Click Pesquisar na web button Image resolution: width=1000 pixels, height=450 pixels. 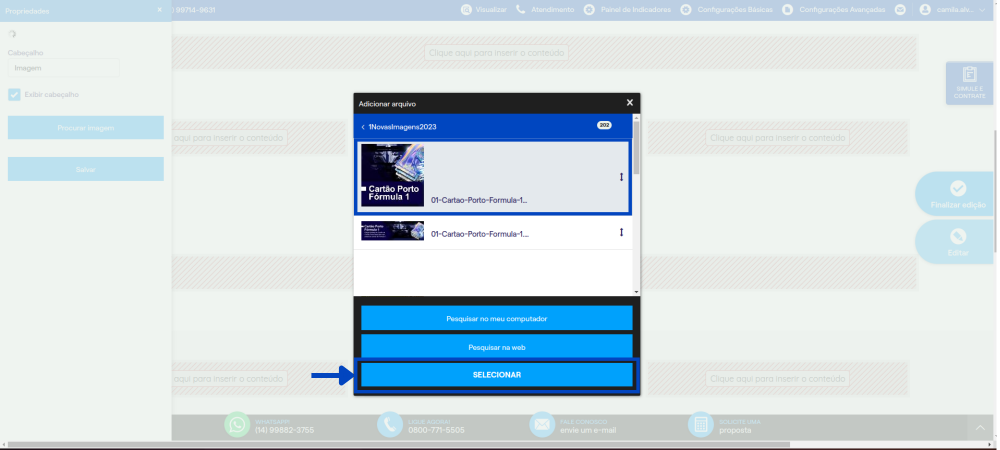497,347
